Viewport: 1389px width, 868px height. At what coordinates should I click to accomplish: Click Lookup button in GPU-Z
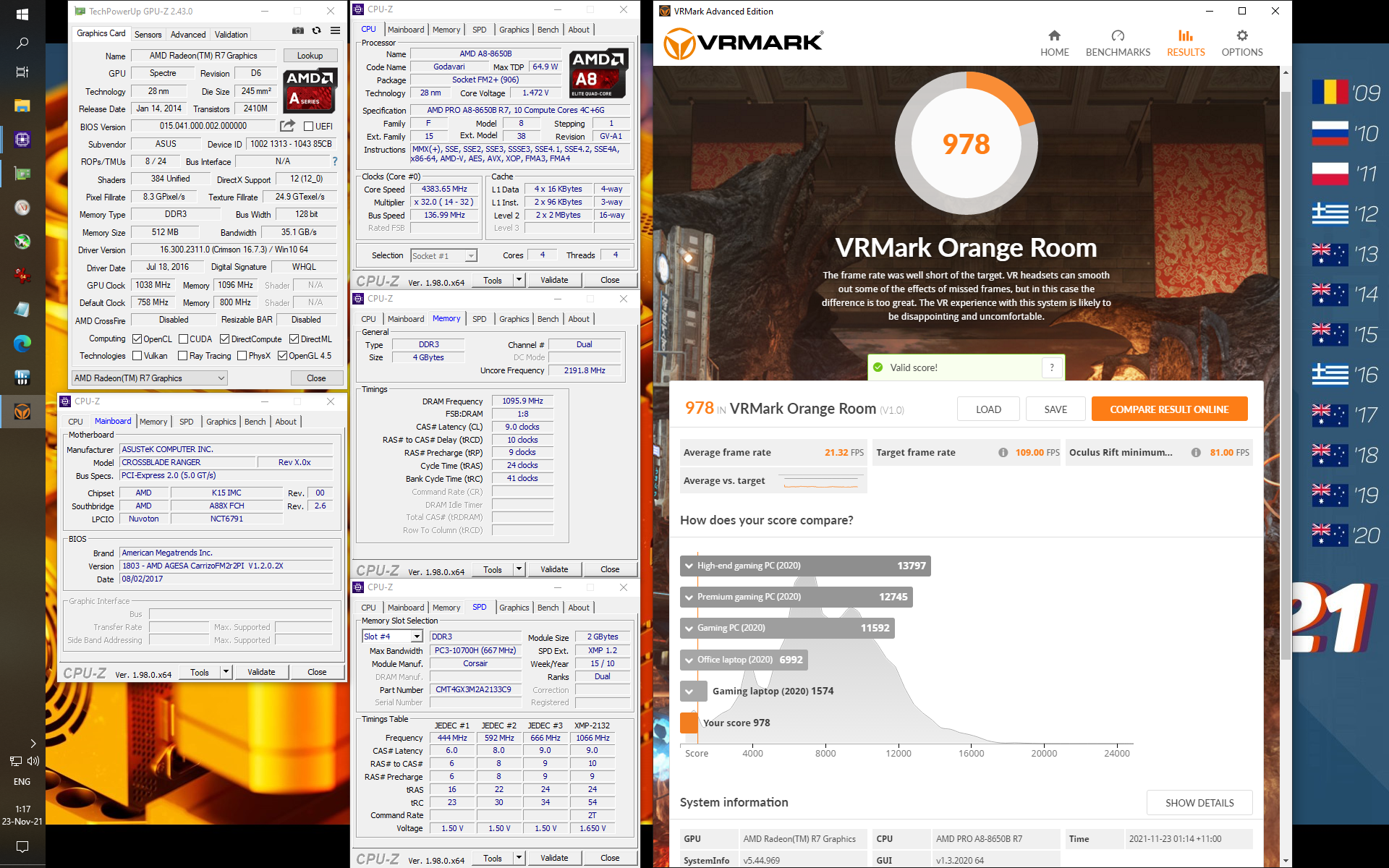pos(310,56)
